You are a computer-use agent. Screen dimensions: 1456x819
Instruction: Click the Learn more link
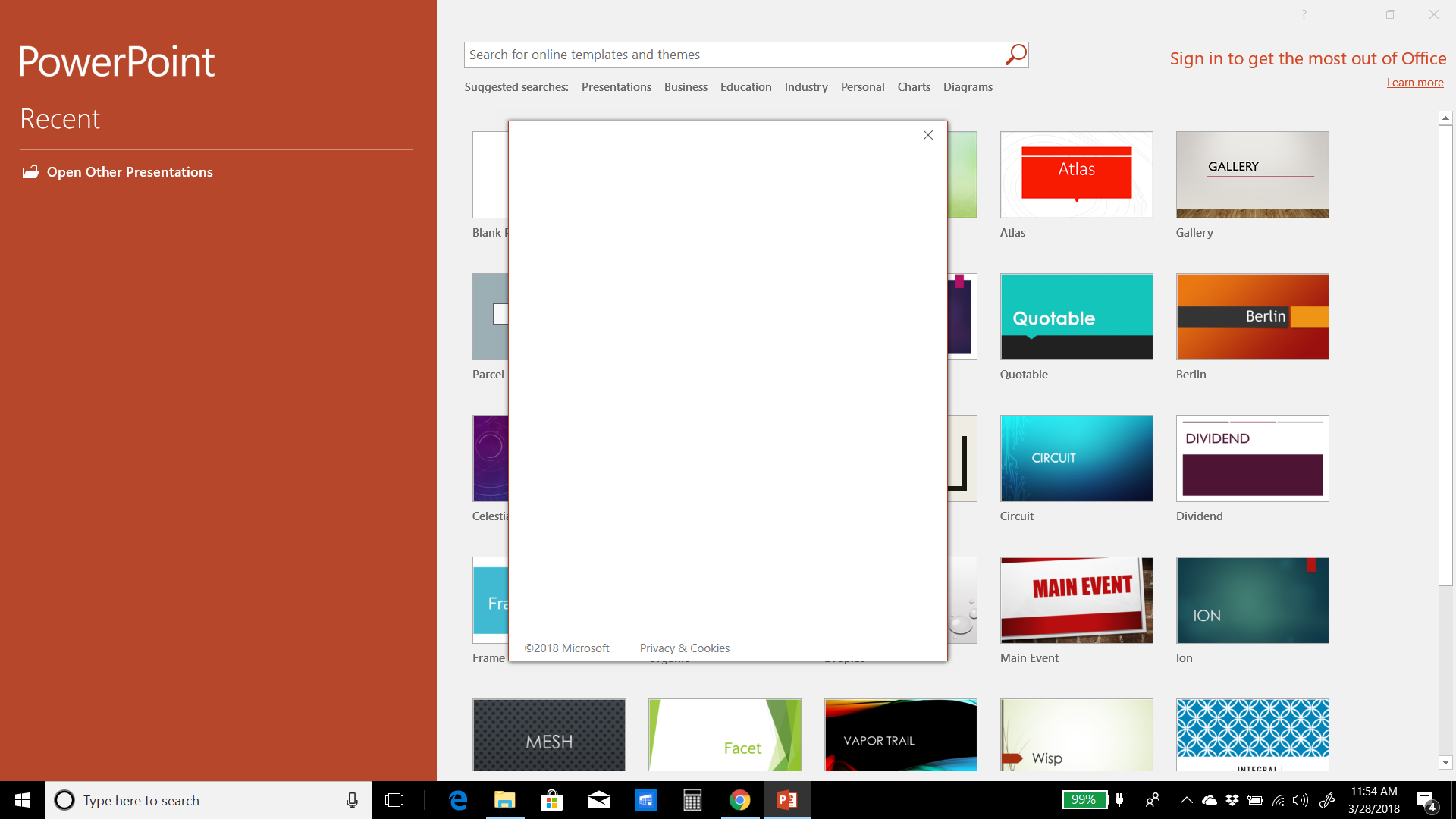click(1414, 83)
